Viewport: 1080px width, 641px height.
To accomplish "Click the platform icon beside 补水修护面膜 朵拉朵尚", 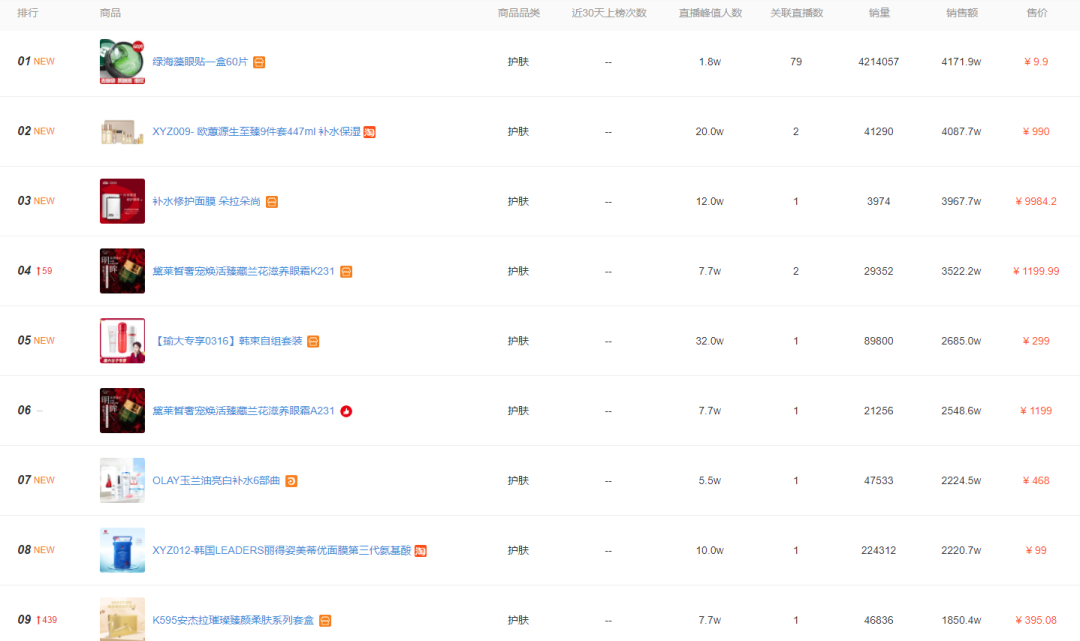I will click(x=272, y=202).
